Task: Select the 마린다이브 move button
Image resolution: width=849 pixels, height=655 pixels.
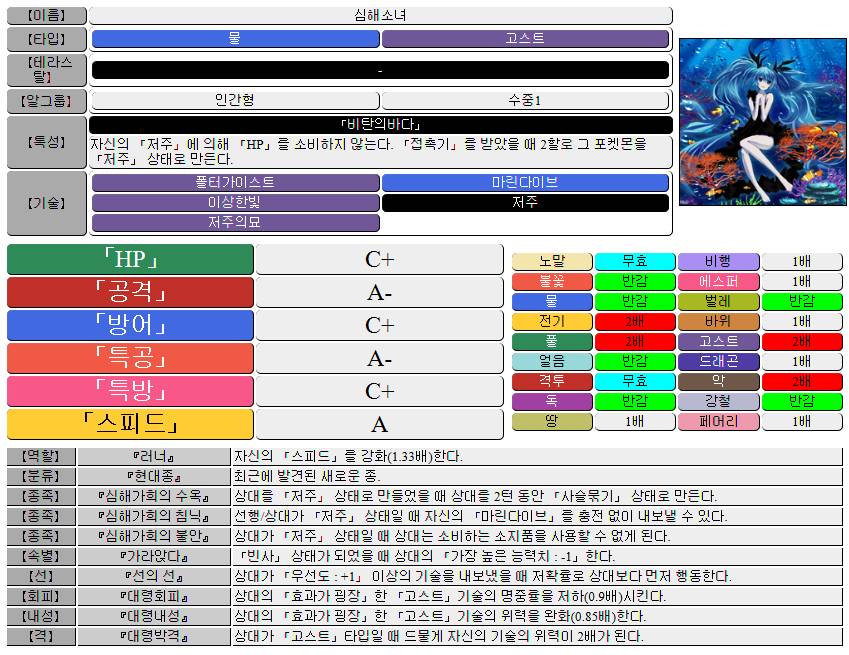Action: click(525, 183)
